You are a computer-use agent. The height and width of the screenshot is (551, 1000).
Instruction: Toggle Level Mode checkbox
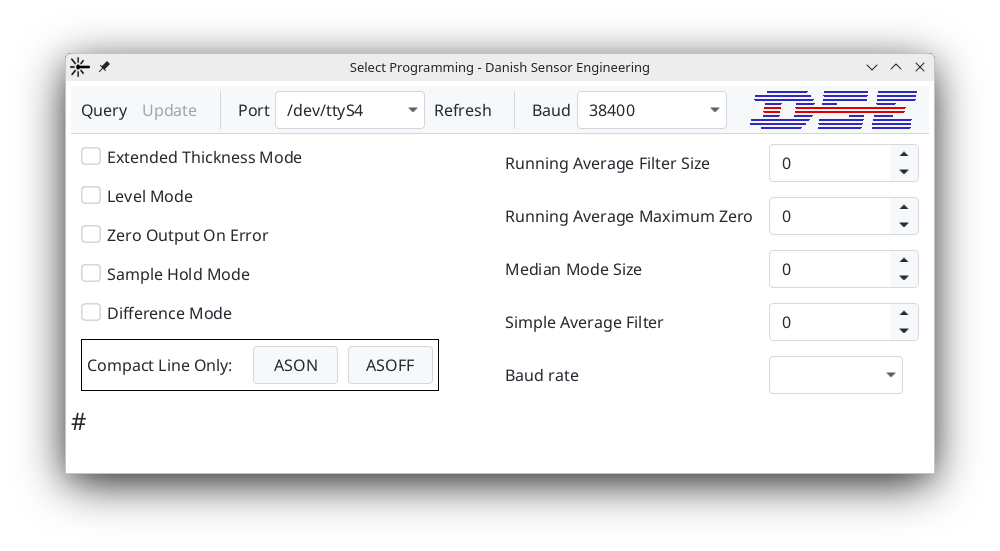point(91,196)
